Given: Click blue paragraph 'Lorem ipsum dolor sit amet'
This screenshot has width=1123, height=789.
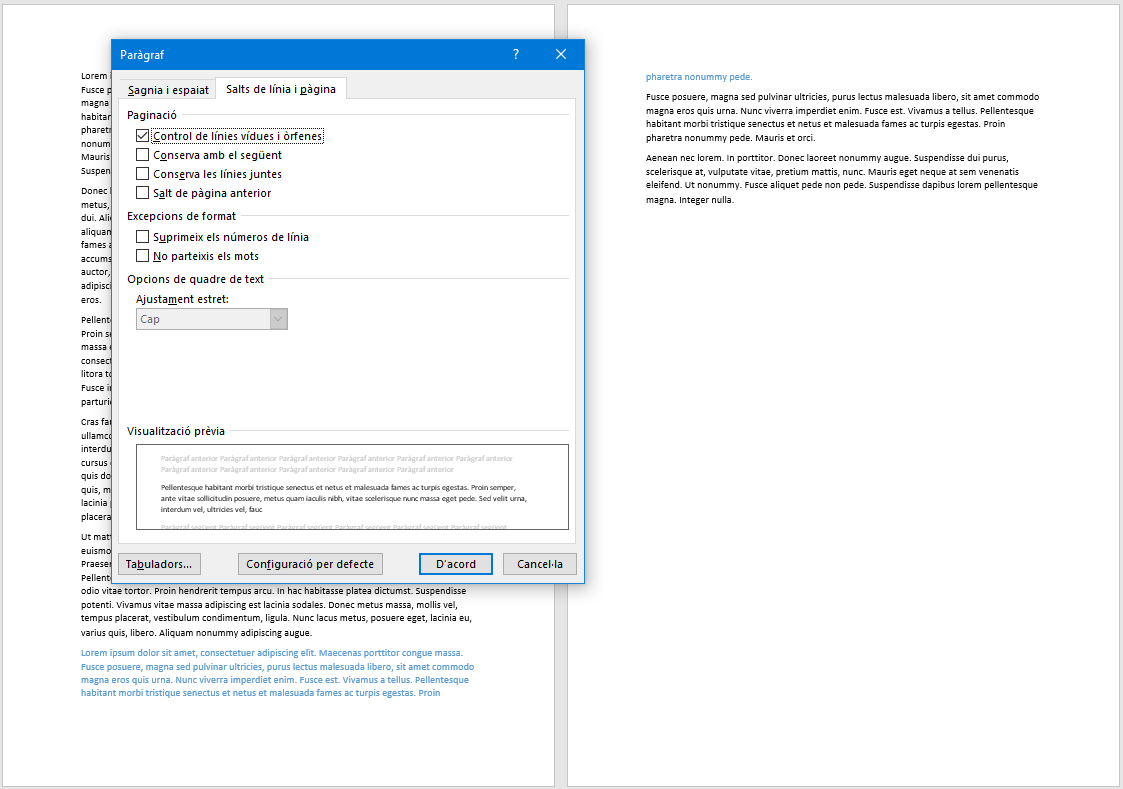Looking at the screenshot, I should [x=277, y=673].
